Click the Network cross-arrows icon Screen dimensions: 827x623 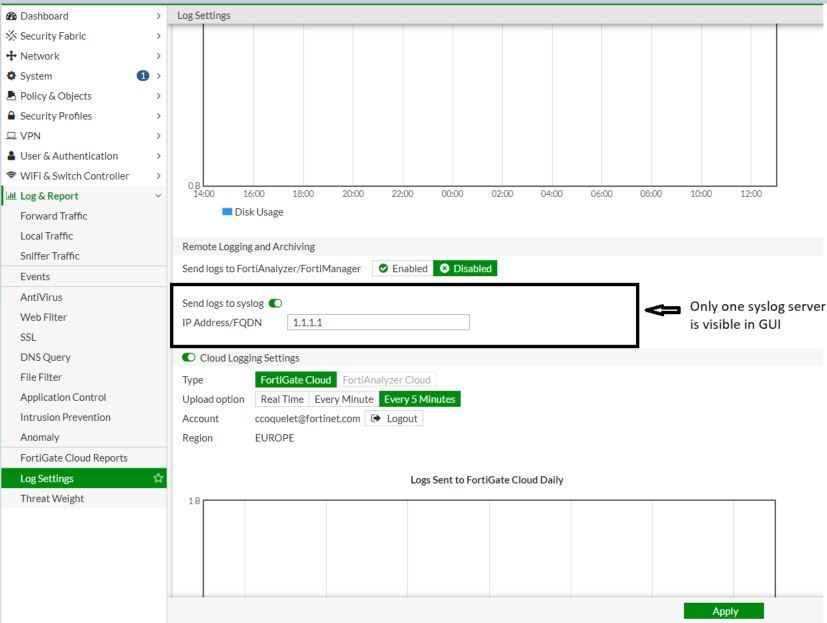[11, 56]
